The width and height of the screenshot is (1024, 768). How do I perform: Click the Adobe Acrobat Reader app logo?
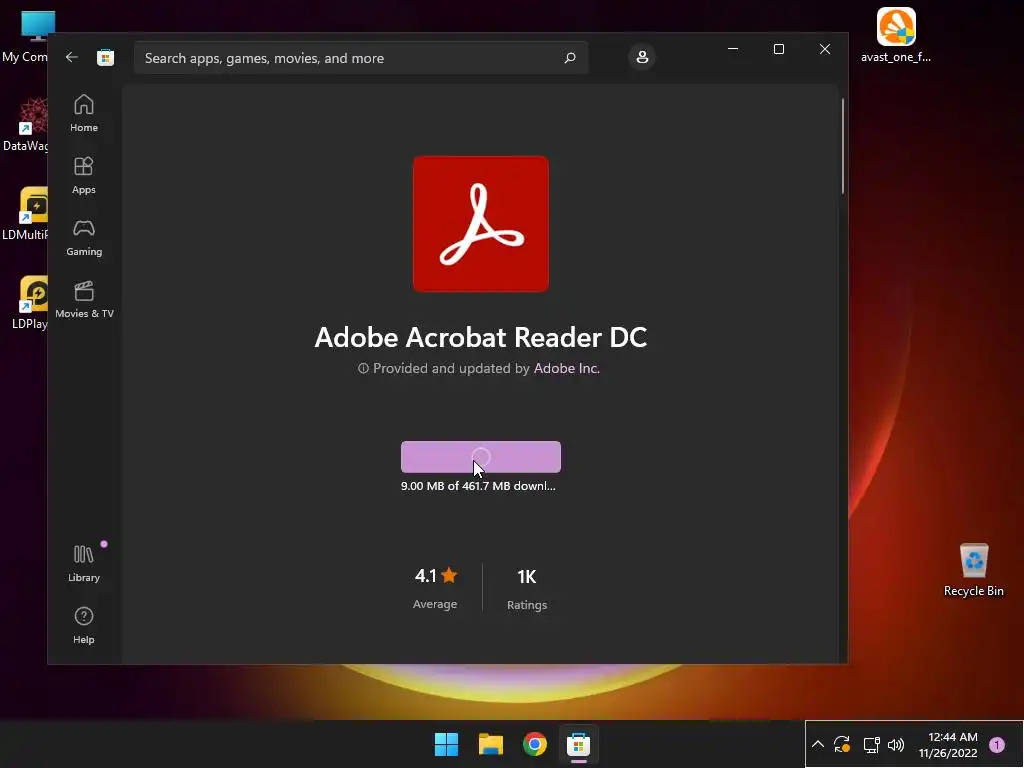coord(481,224)
